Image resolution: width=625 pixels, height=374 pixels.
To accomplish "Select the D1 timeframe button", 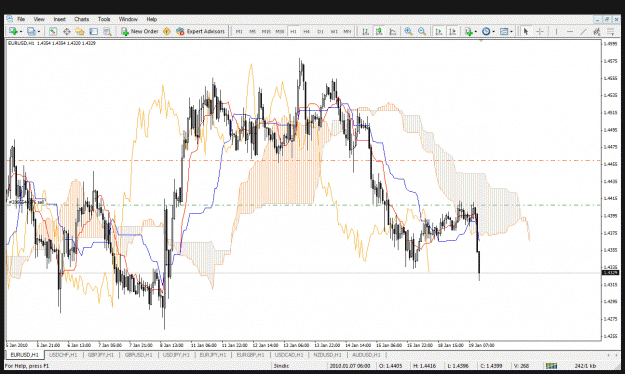I will (320, 31).
